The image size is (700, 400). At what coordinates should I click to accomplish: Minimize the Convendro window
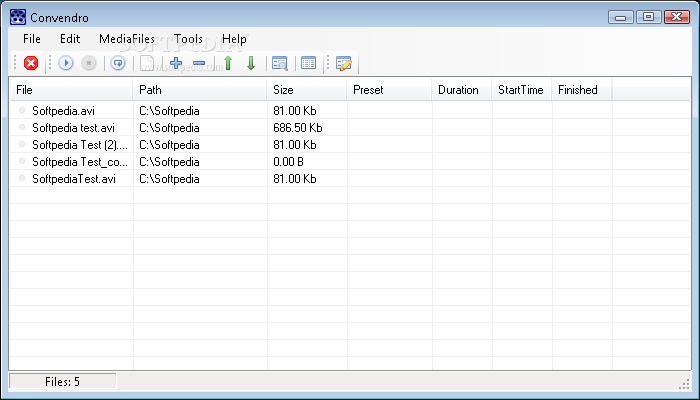pyautogui.click(x=621, y=17)
